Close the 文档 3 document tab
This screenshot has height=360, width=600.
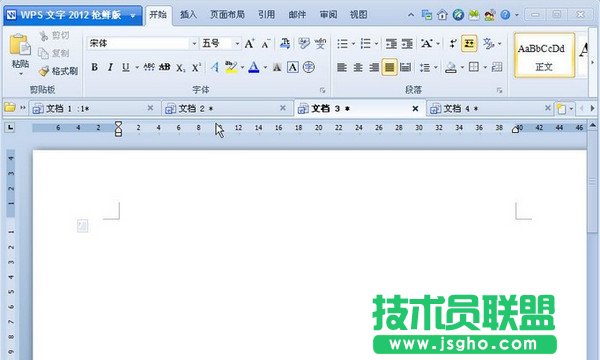pos(415,109)
